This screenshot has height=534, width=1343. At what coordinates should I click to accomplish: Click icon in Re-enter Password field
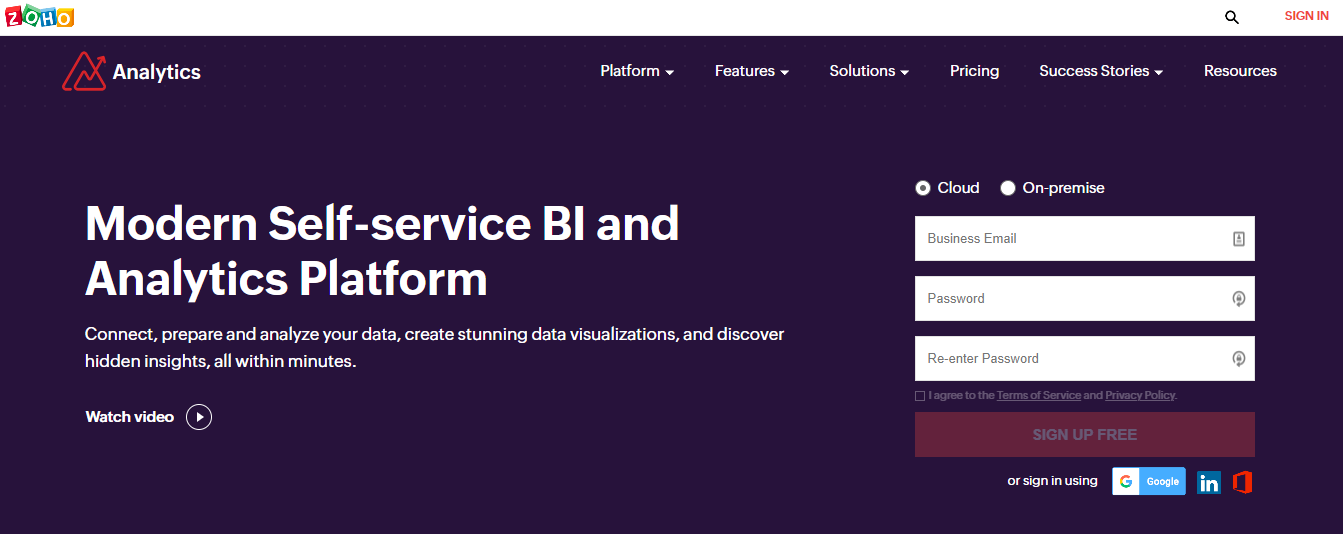[1238, 359]
